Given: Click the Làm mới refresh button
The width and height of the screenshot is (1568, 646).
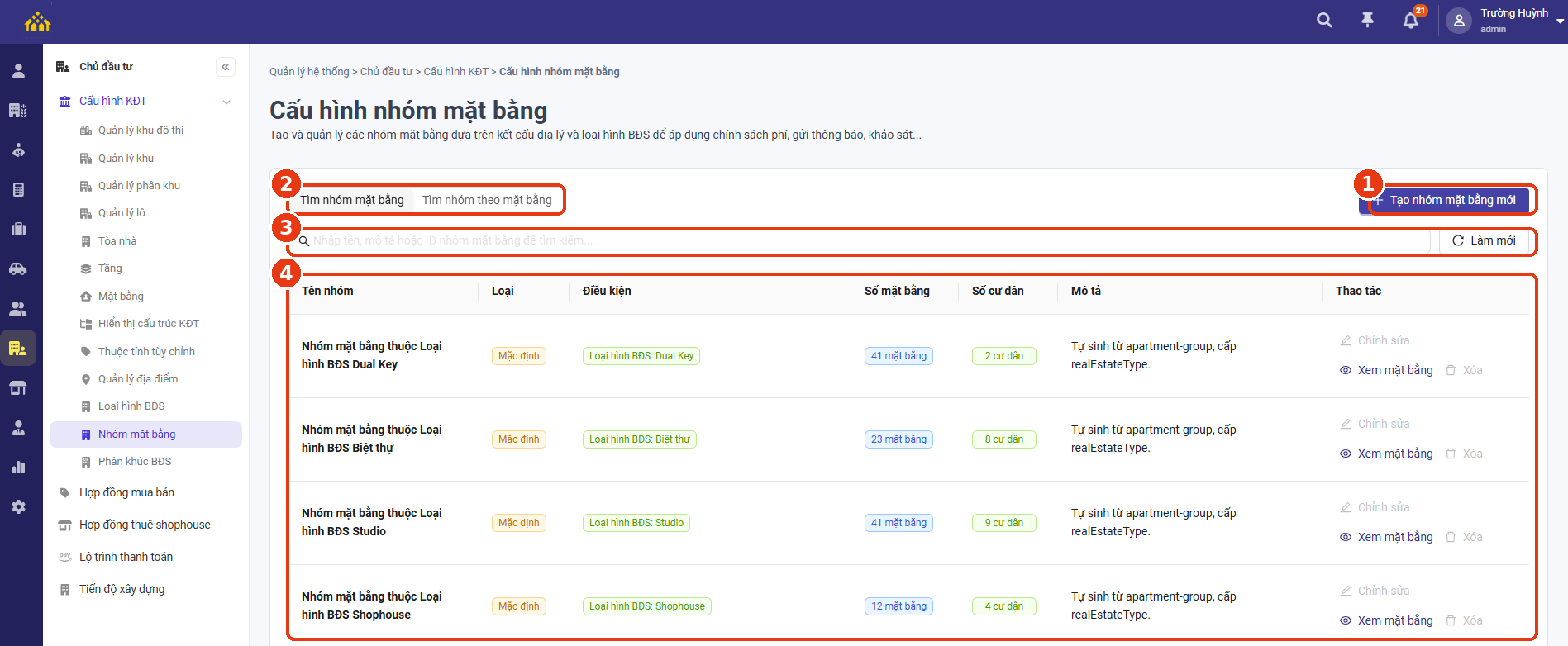Looking at the screenshot, I should pos(1484,241).
